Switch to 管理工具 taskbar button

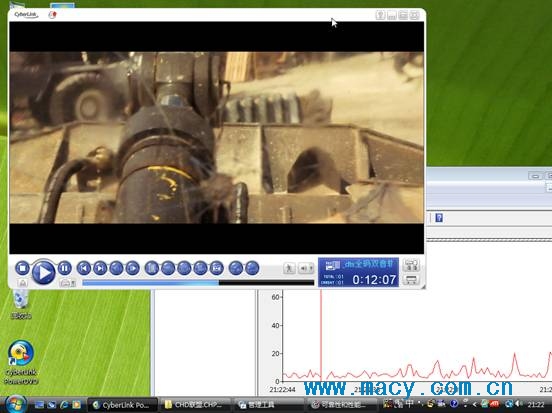coord(269,405)
